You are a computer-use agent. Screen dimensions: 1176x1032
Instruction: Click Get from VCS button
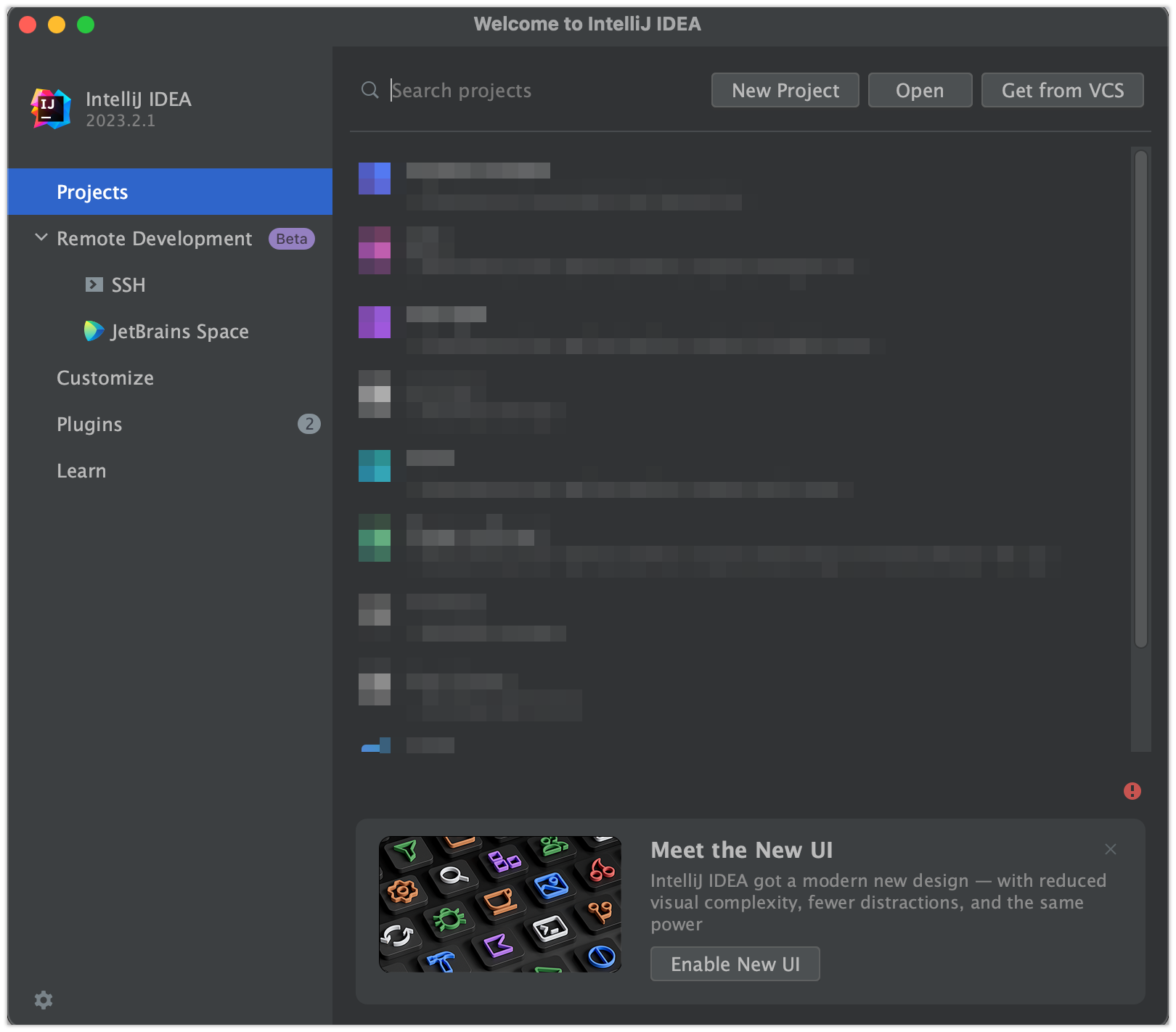pos(1062,90)
